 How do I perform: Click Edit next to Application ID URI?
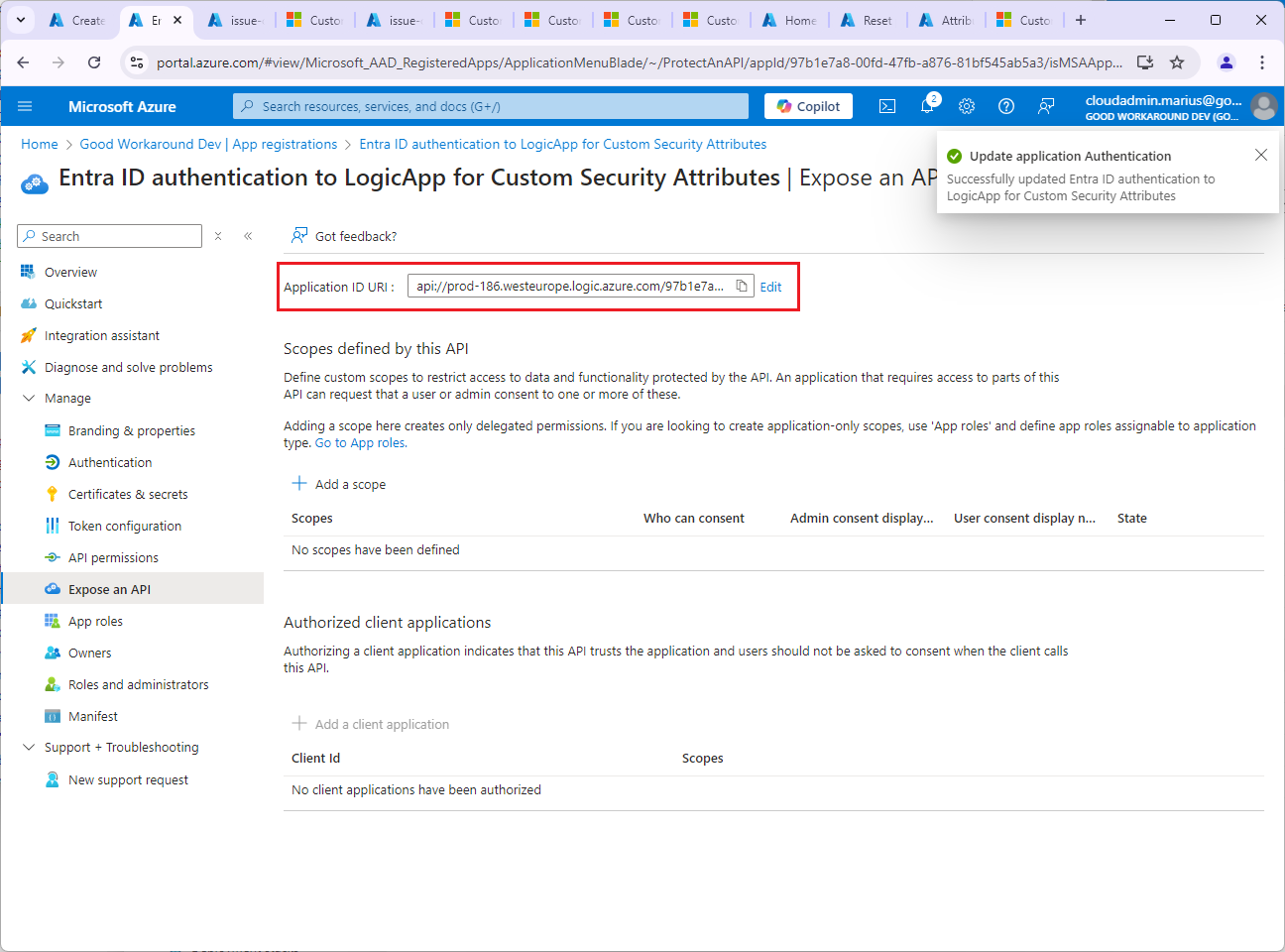click(x=770, y=287)
